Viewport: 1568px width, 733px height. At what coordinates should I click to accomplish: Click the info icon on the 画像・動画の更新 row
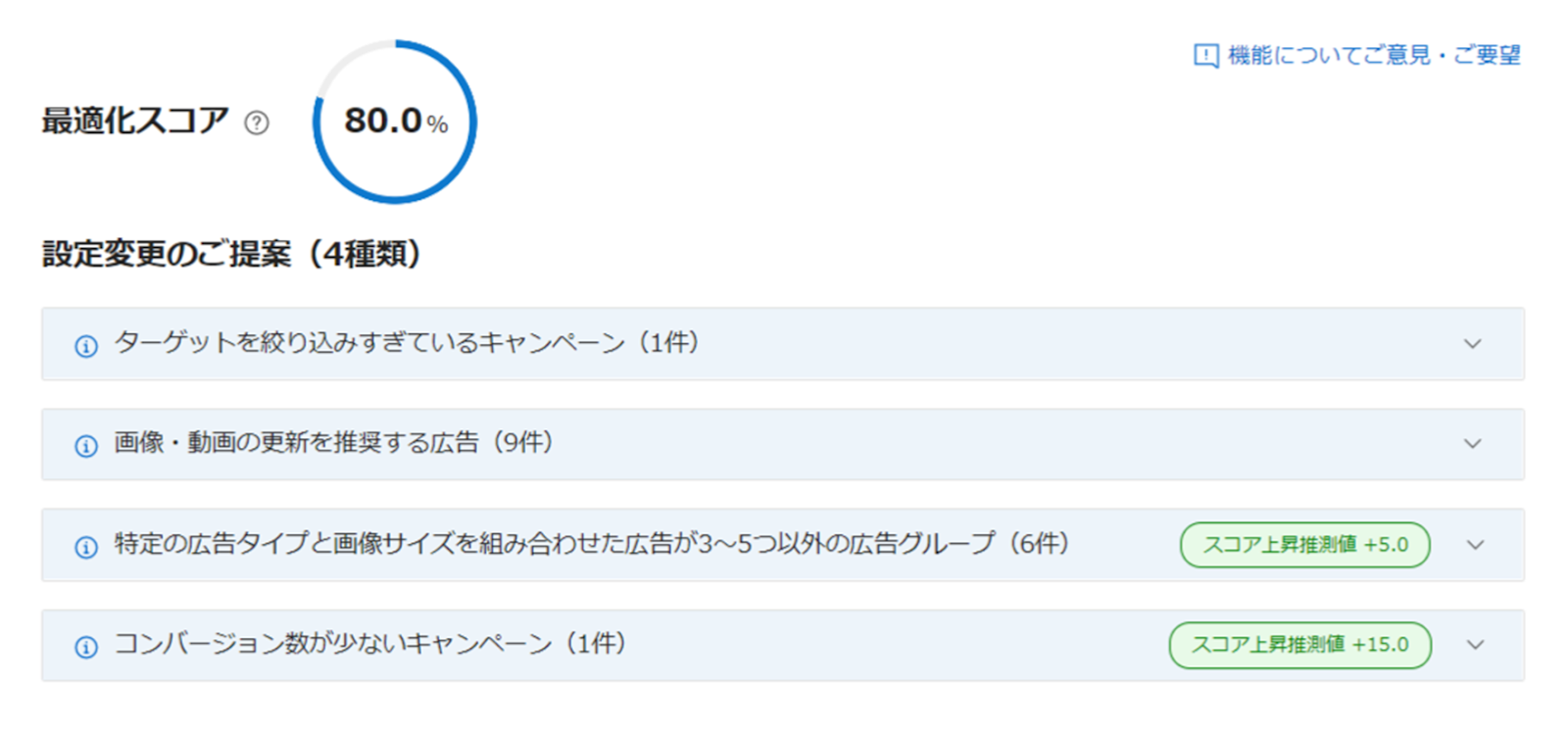pyautogui.click(x=86, y=446)
